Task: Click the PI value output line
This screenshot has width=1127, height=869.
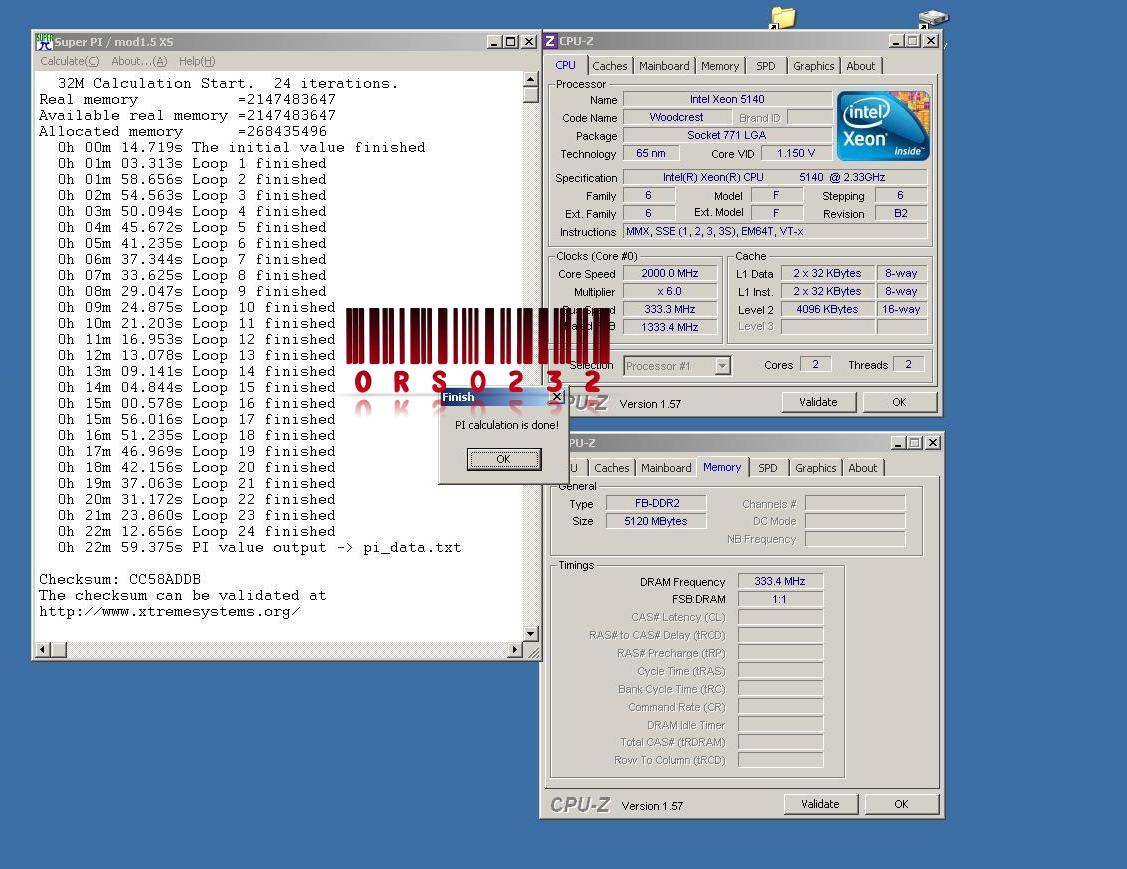Action: [259, 548]
